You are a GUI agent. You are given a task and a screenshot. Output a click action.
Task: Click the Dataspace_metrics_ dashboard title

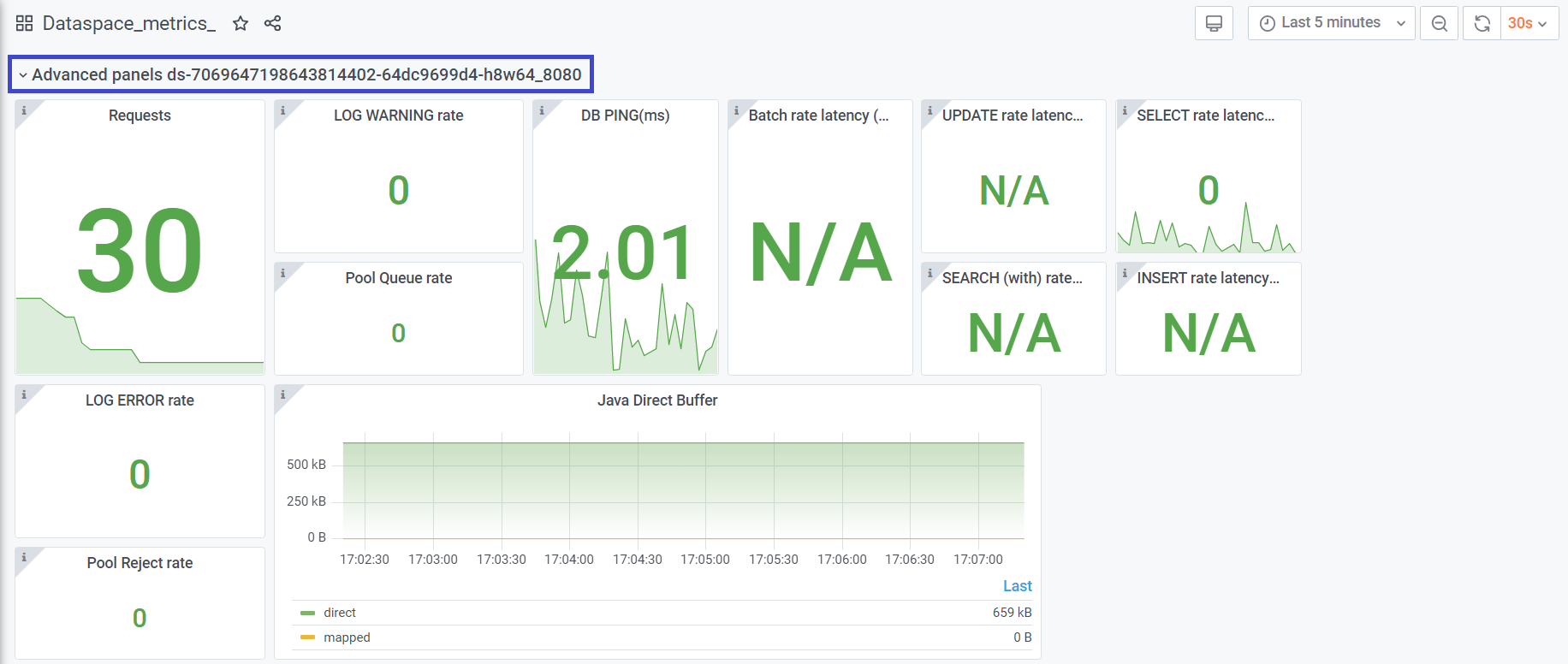(128, 23)
